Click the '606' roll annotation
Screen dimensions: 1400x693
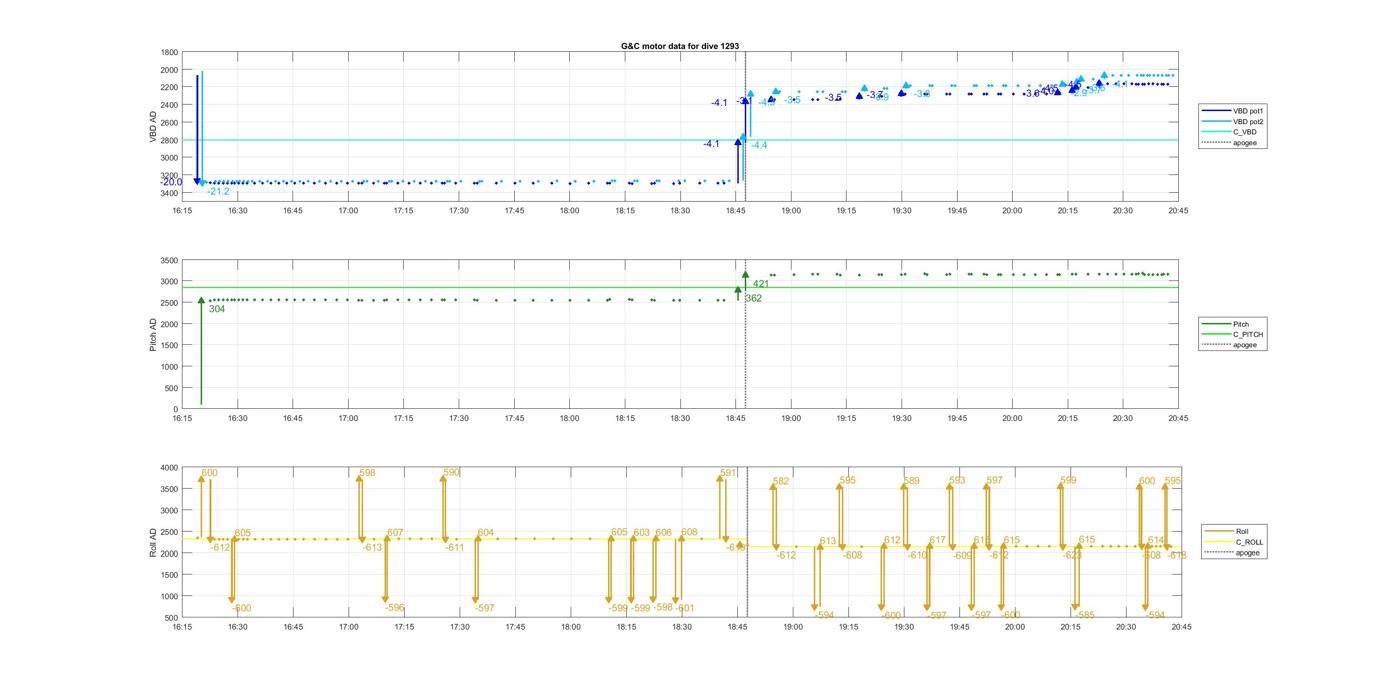tap(664, 533)
